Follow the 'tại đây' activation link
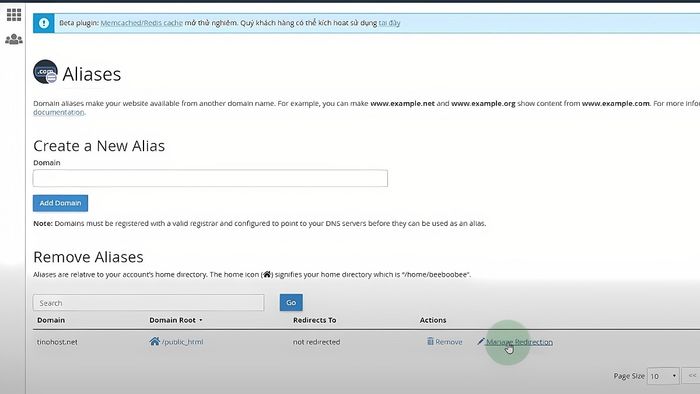The image size is (700, 394). click(389, 23)
